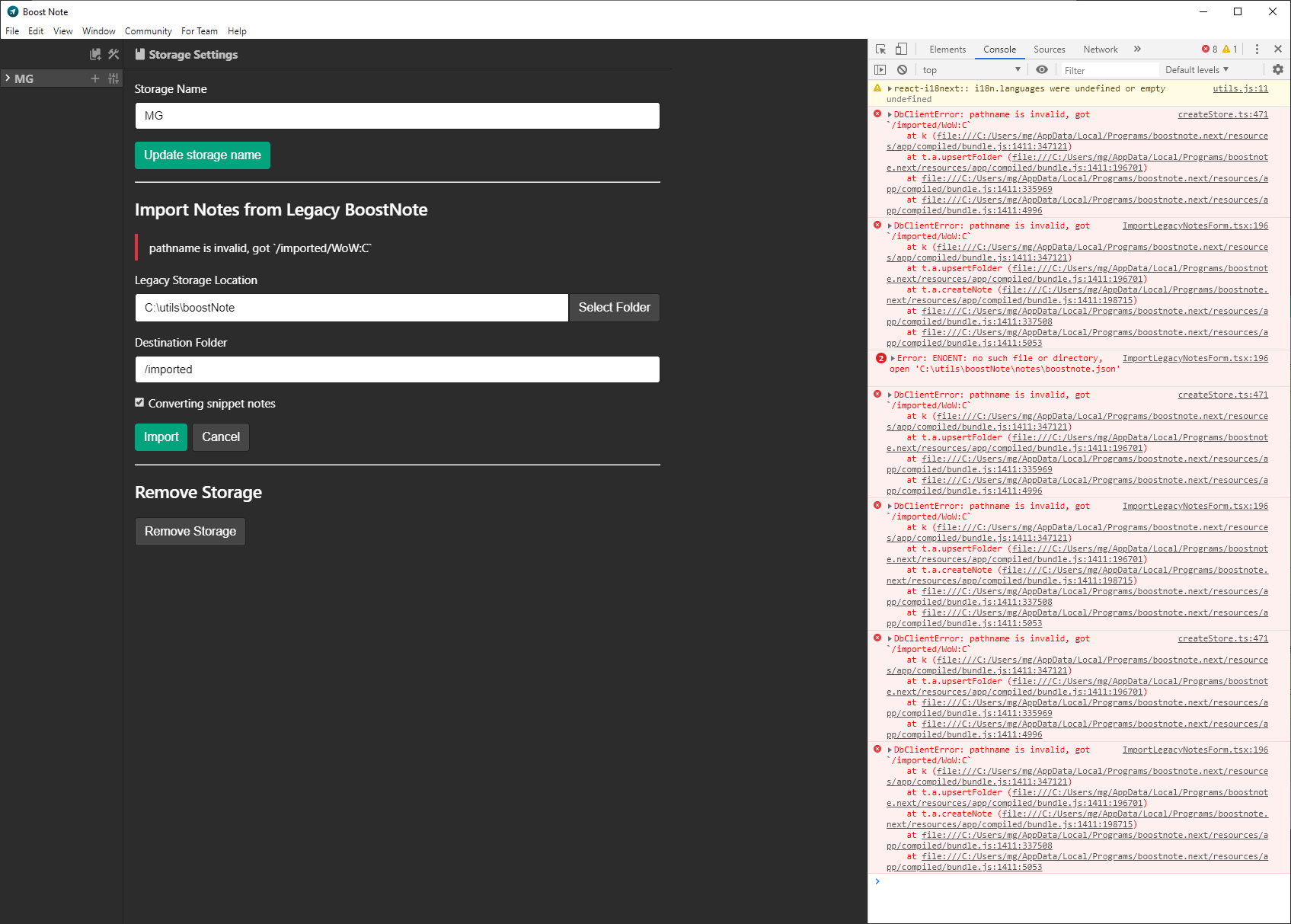
Task: Click 'Import Notes from Legacy BoostNote' heading
Action: [x=281, y=209]
